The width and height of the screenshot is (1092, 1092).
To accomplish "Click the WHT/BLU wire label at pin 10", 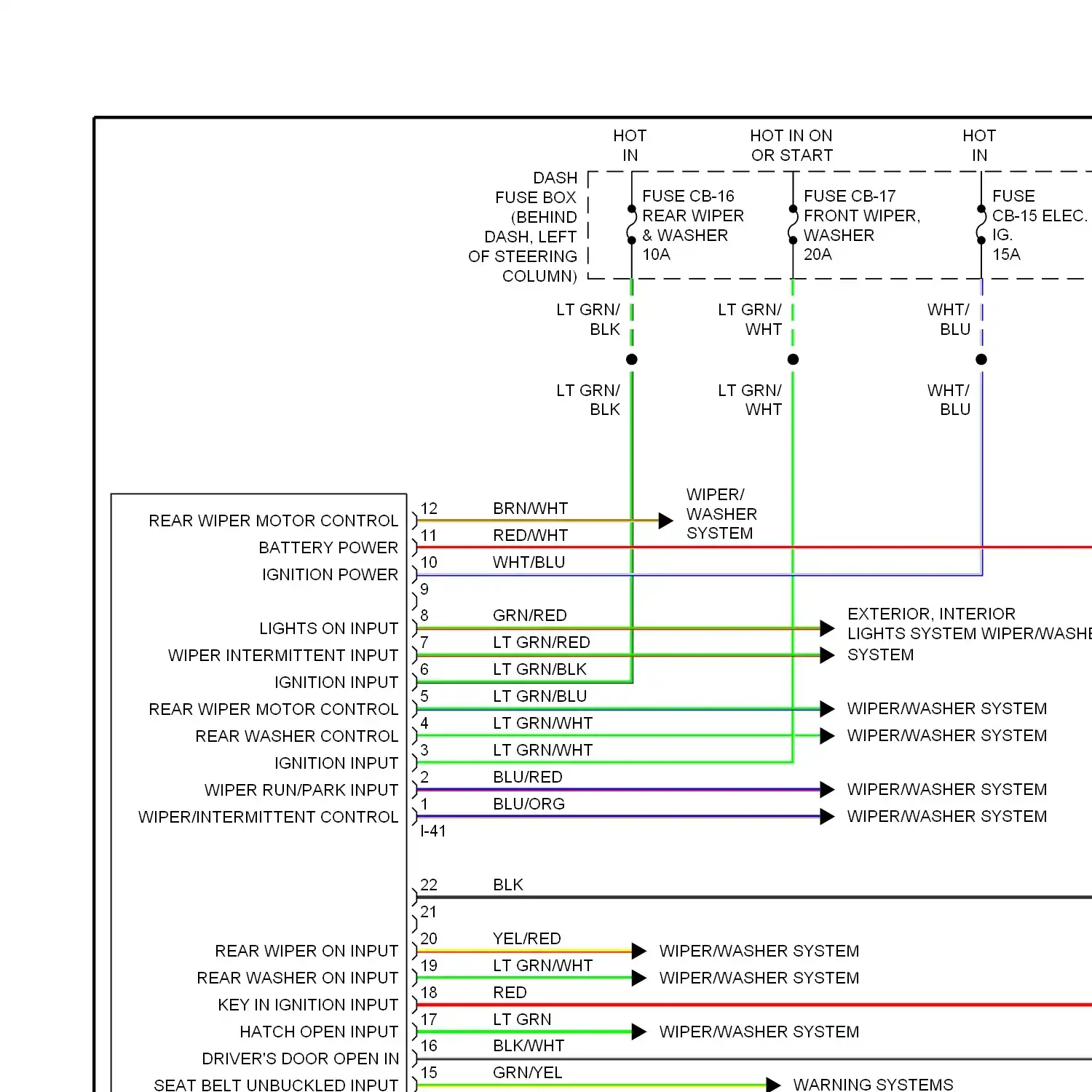I will point(529,562).
